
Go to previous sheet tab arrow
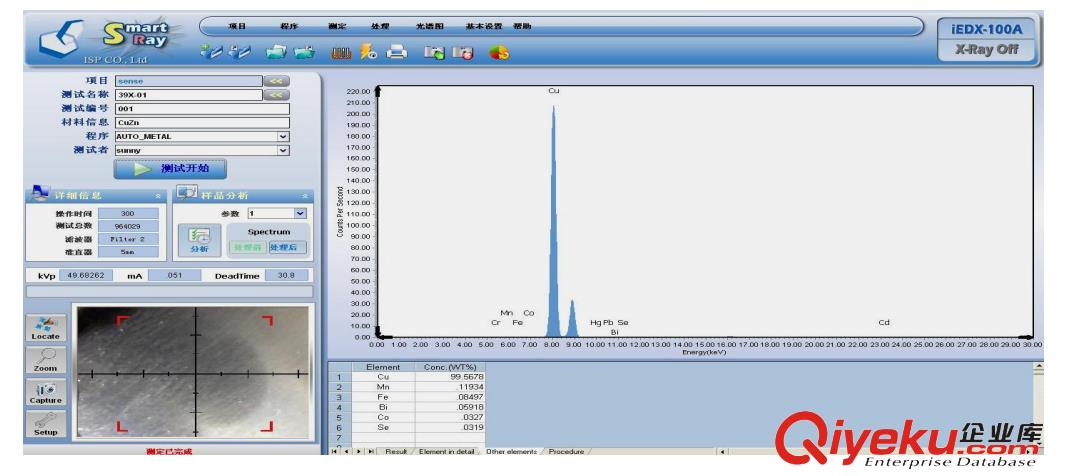point(346,451)
